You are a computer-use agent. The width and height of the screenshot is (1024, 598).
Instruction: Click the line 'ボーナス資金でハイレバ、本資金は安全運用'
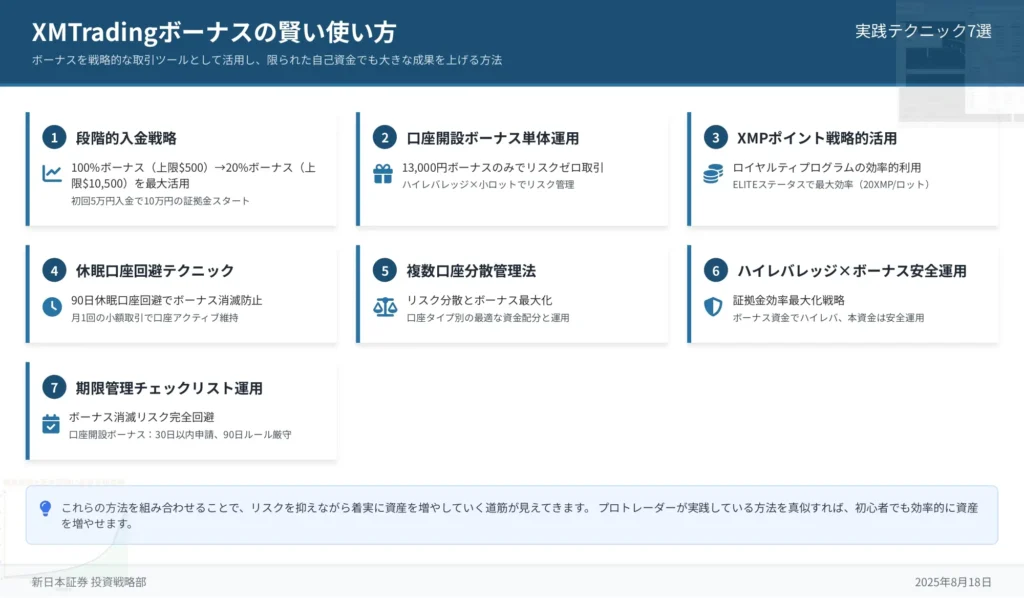(x=828, y=318)
